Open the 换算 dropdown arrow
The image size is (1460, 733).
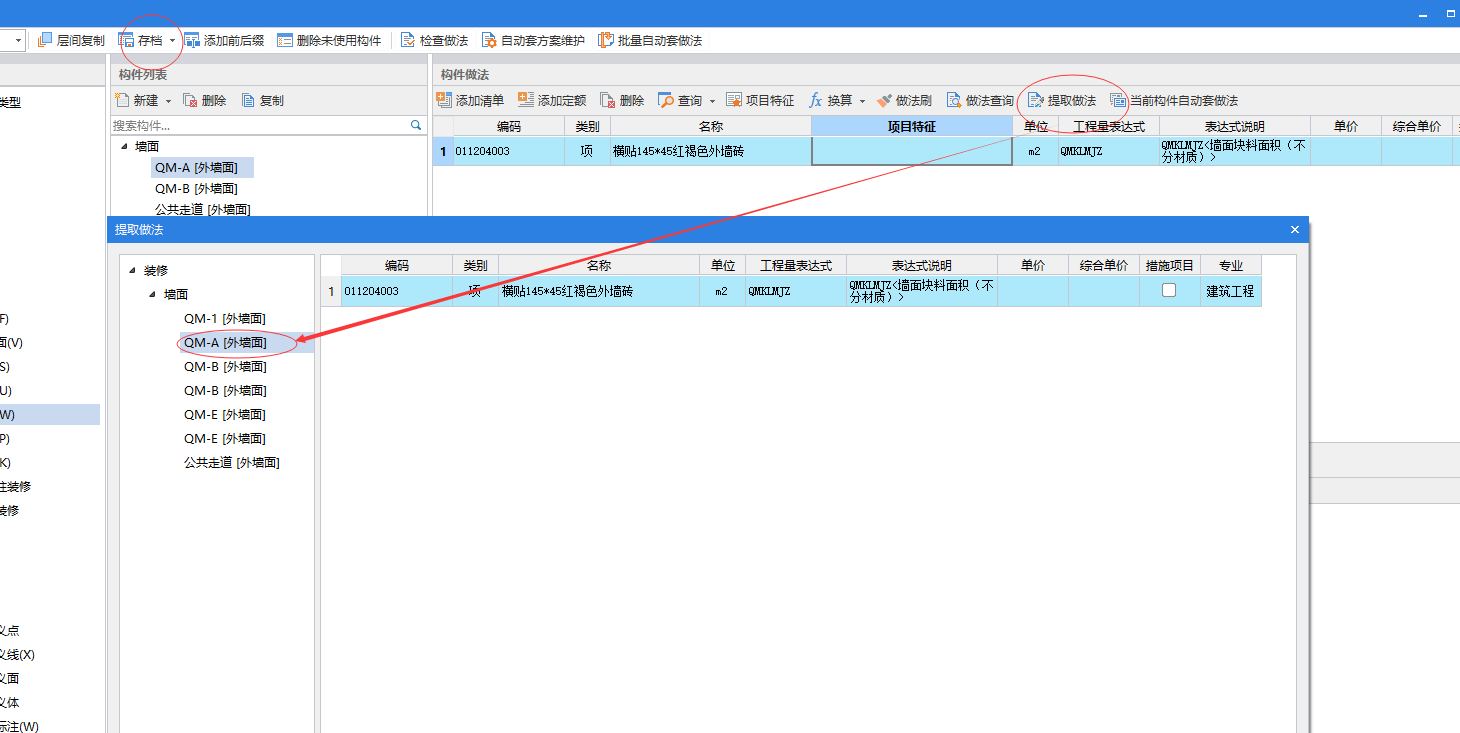click(x=862, y=101)
